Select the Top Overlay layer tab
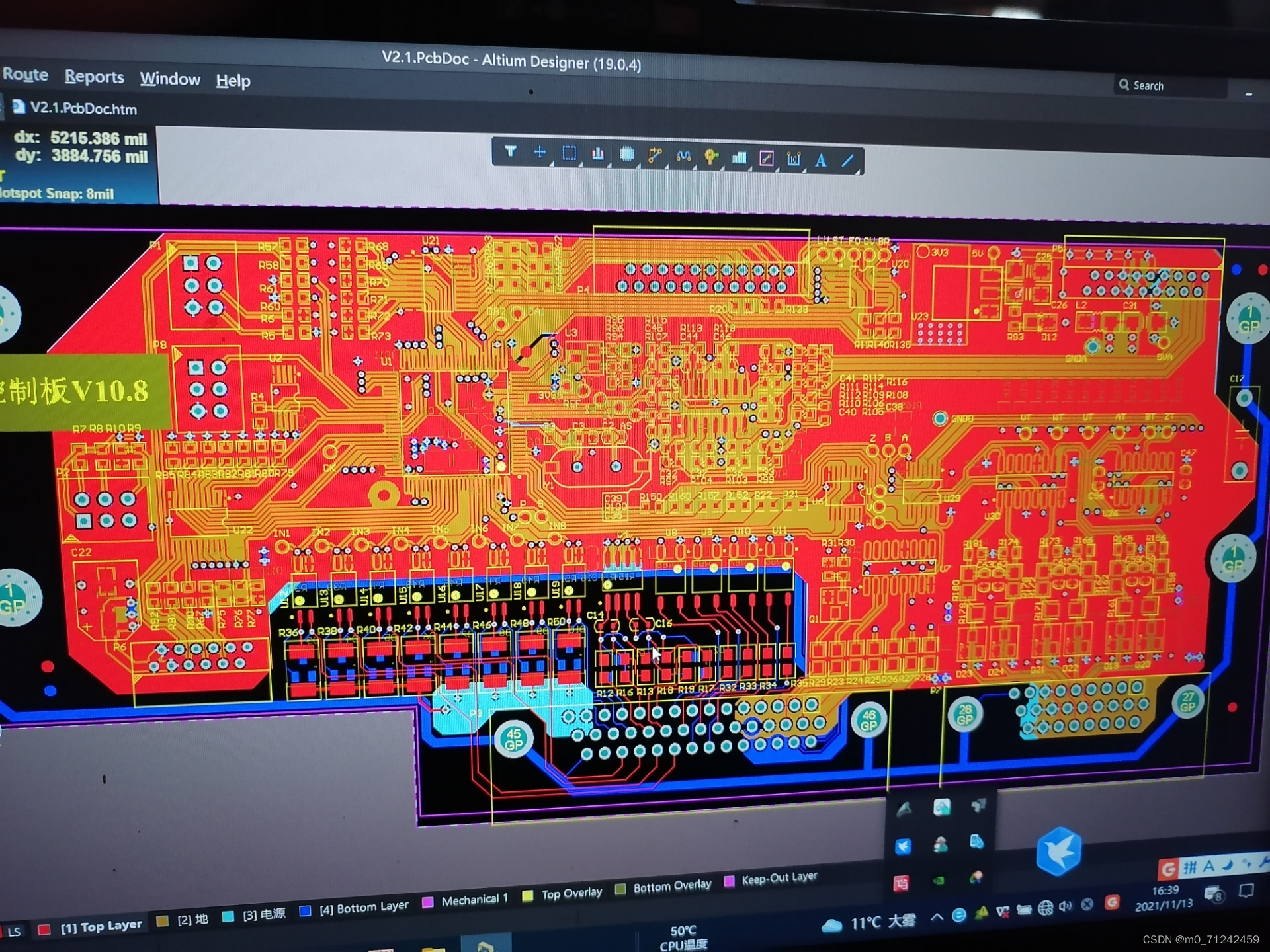Screen dimensions: 1270x952 coord(571,893)
